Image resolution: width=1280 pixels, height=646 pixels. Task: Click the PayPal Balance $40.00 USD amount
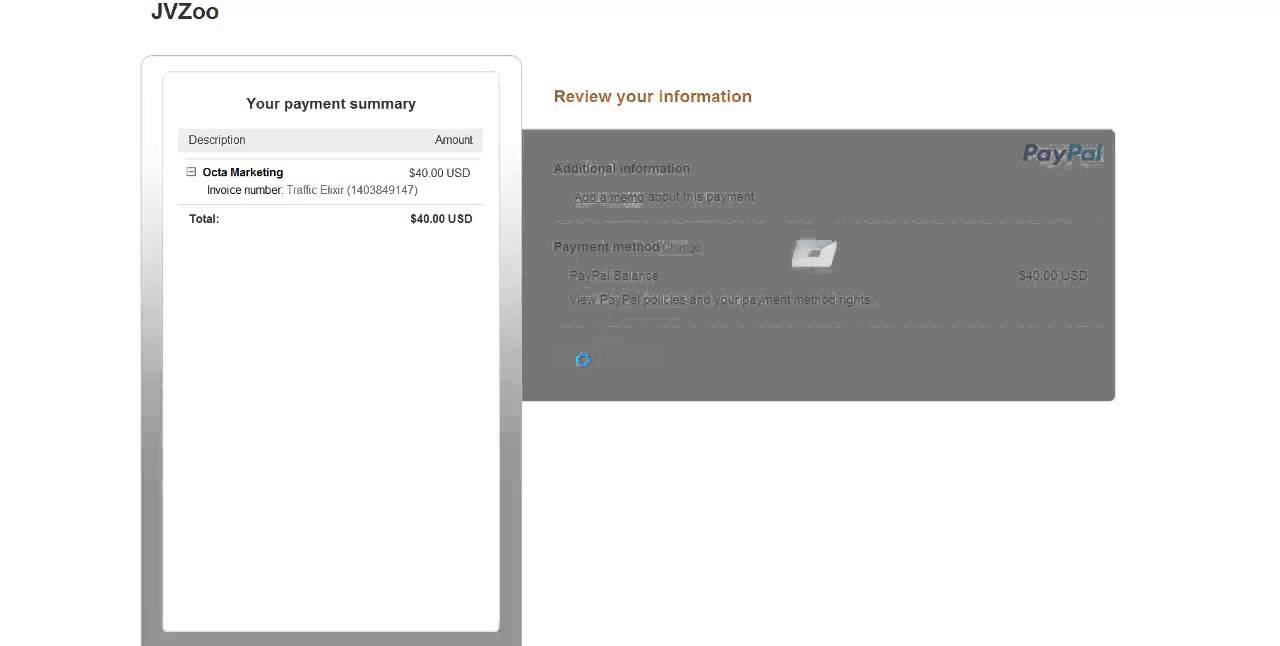pyautogui.click(x=1053, y=276)
